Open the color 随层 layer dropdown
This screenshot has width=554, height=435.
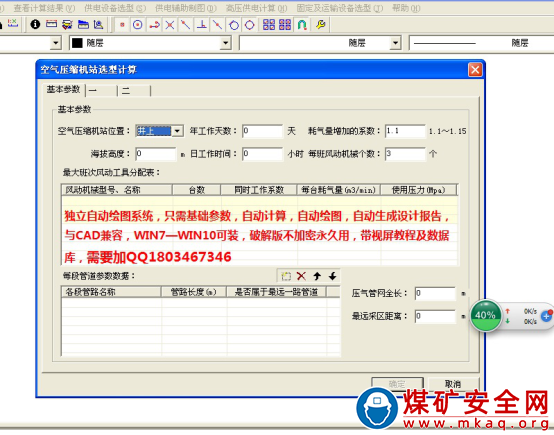click(x=225, y=43)
